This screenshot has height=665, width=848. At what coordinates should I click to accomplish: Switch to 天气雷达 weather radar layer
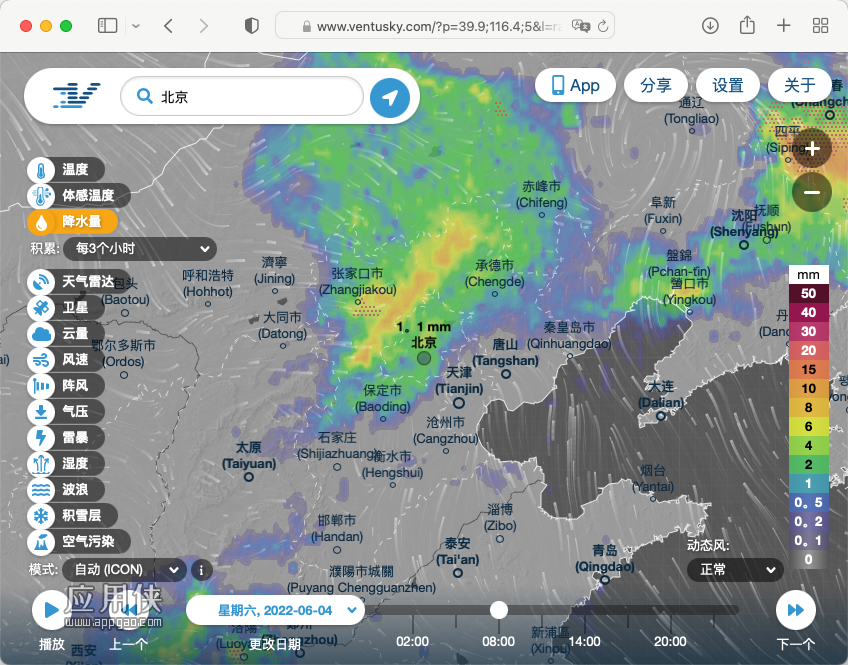tap(76, 282)
